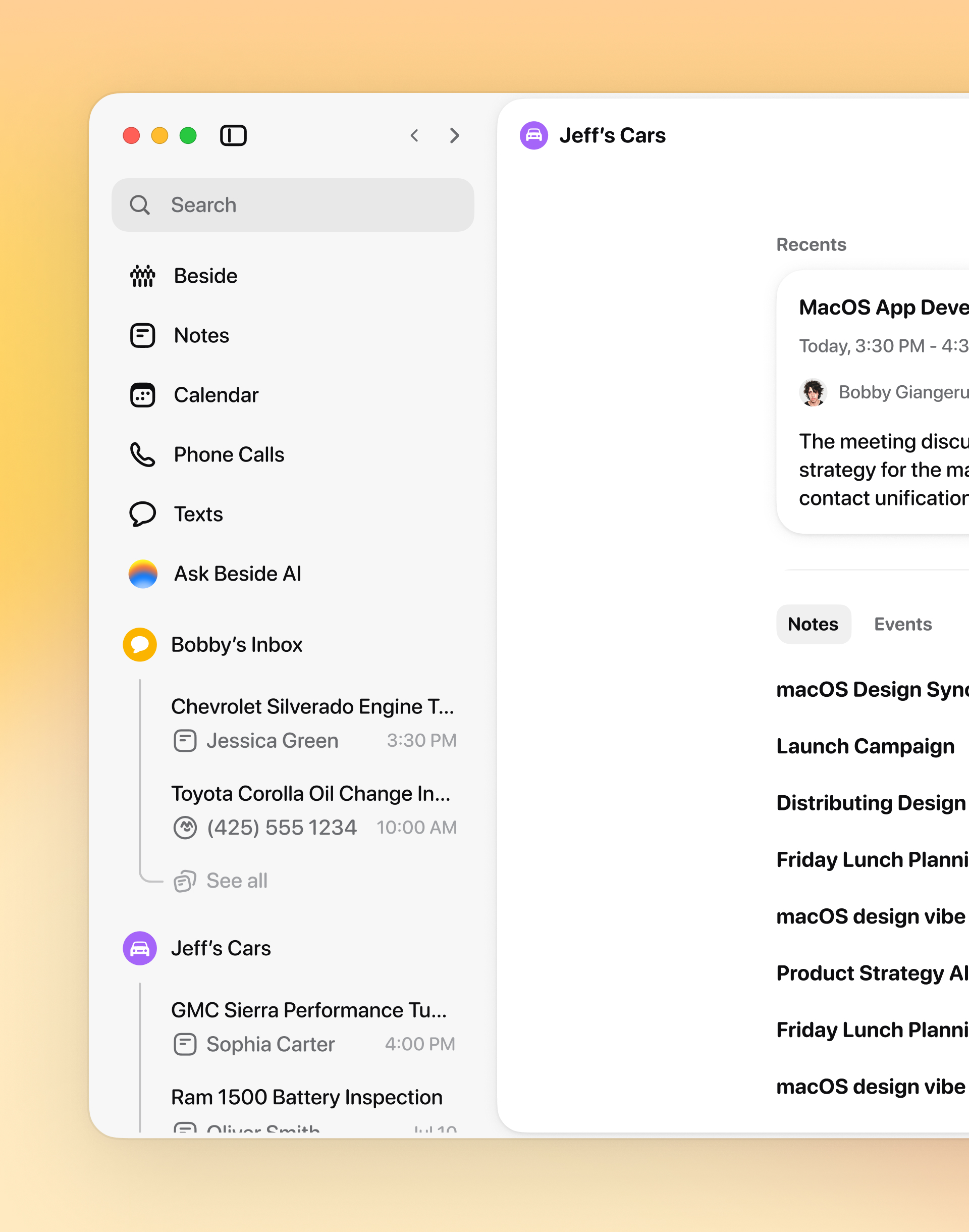Open the Phone Calls section
Screen dimensions: 969x1232
(229, 454)
